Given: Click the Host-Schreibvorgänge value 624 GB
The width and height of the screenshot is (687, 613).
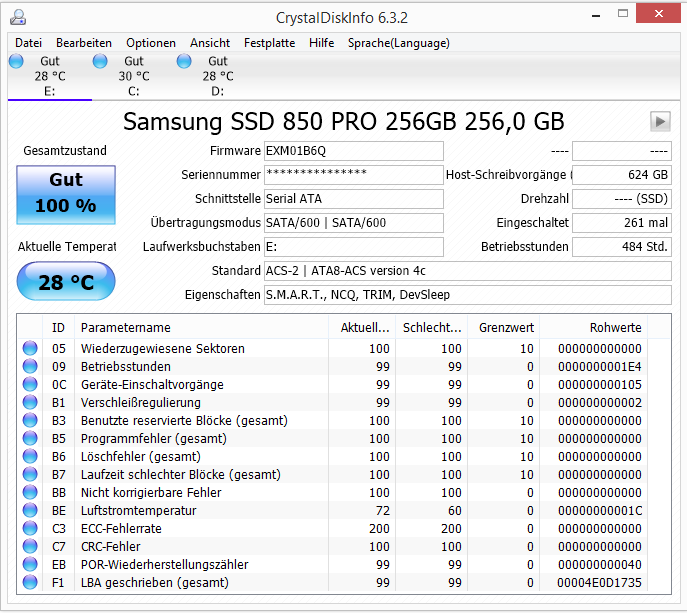Looking at the screenshot, I should pos(622,175).
